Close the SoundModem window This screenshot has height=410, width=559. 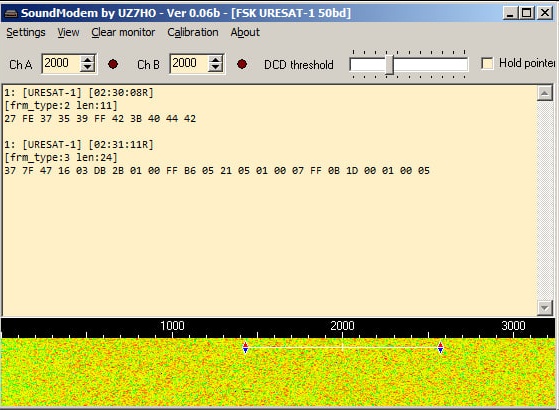(x=545, y=13)
